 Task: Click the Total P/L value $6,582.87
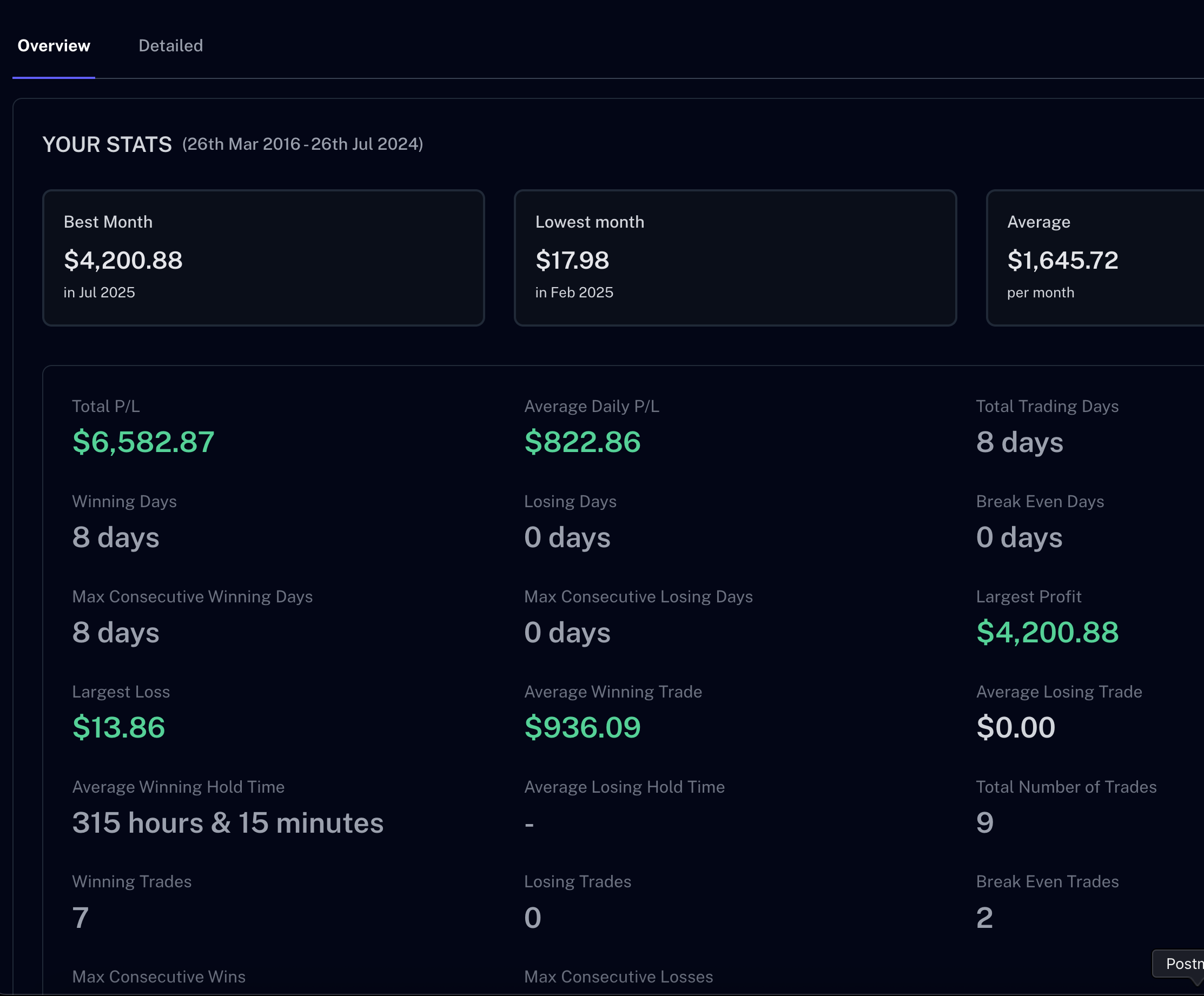pos(143,442)
